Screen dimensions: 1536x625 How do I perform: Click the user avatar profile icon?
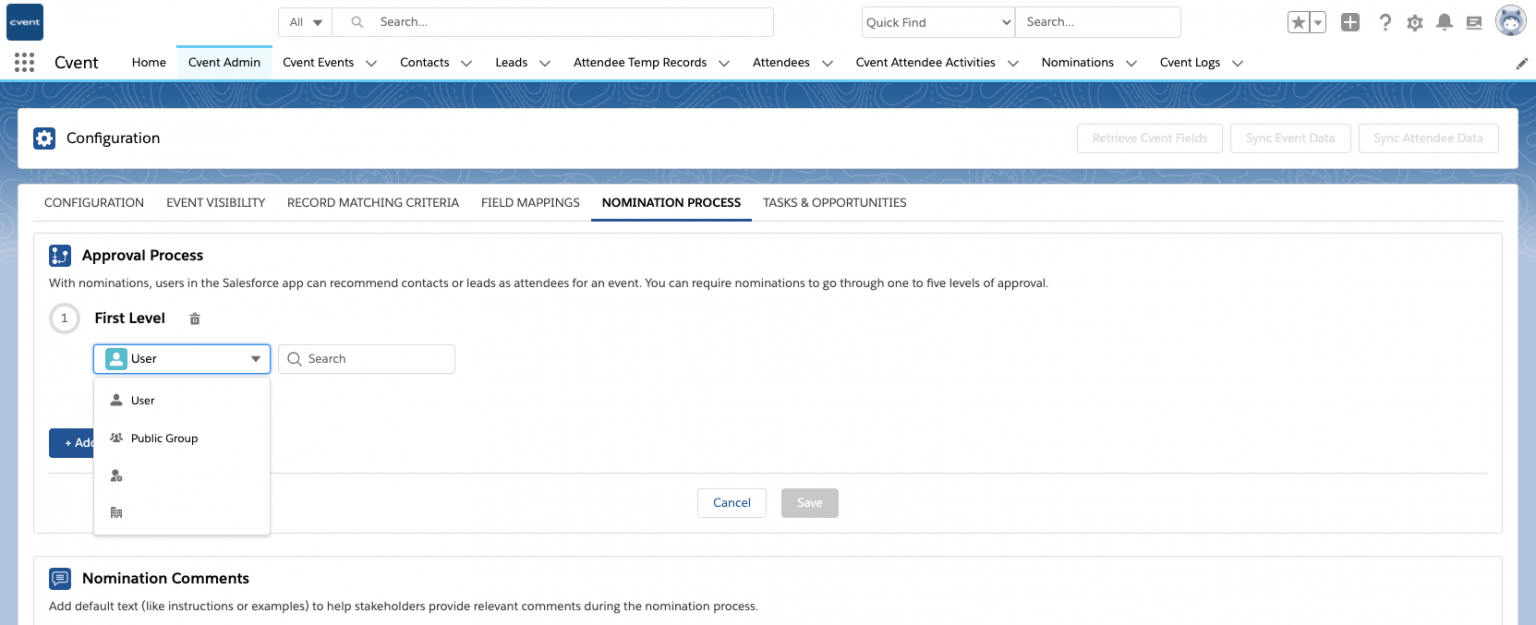pyautogui.click(x=1510, y=21)
